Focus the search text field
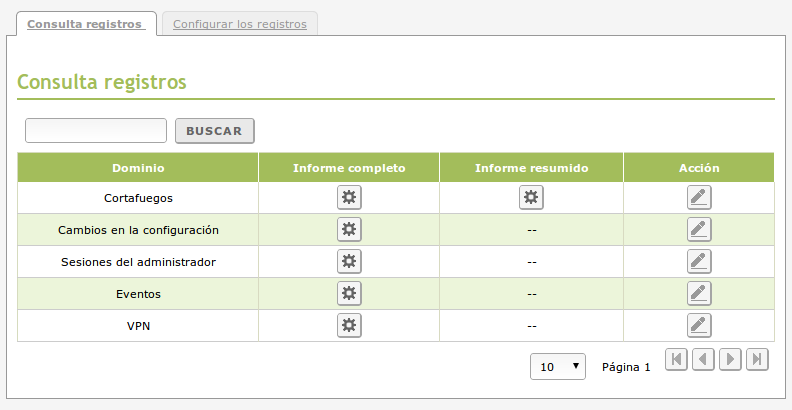The width and height of the screenshot is (792, 410). click(x=96, y=131)
